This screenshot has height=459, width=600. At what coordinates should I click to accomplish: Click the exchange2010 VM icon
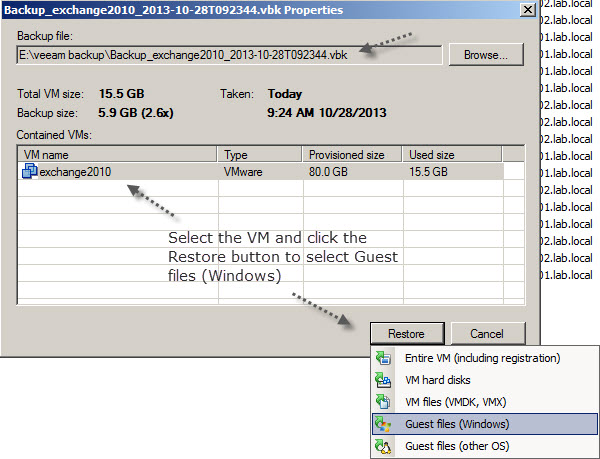coord(29,171)
